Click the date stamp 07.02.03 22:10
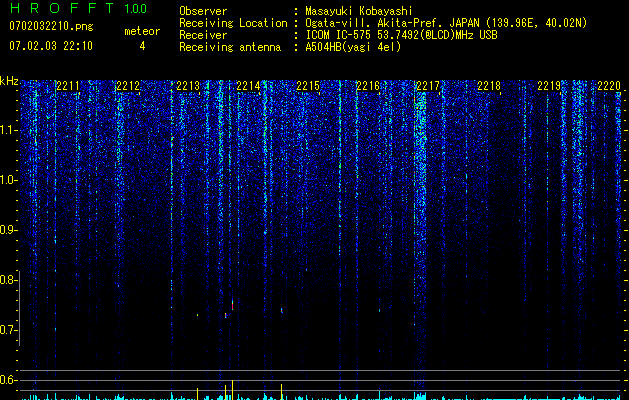The image size is (629, 400). pos(51,46)
